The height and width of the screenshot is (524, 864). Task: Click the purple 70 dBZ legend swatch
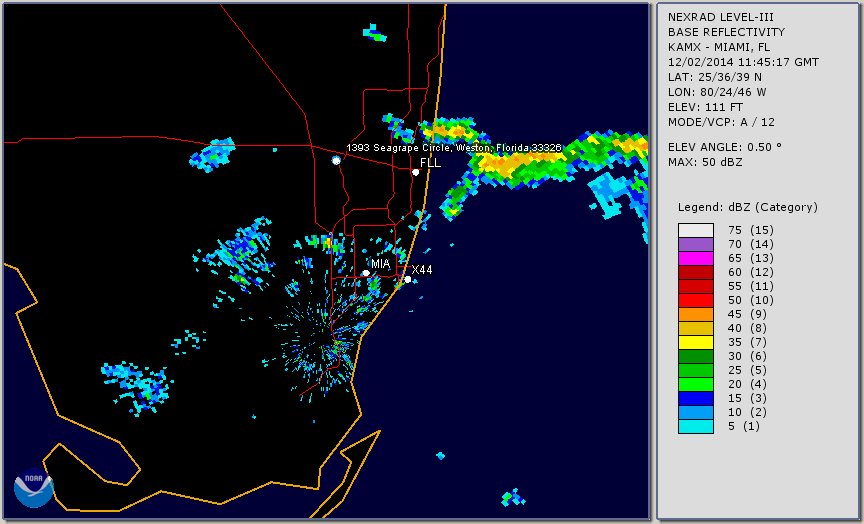click(696, 244)
